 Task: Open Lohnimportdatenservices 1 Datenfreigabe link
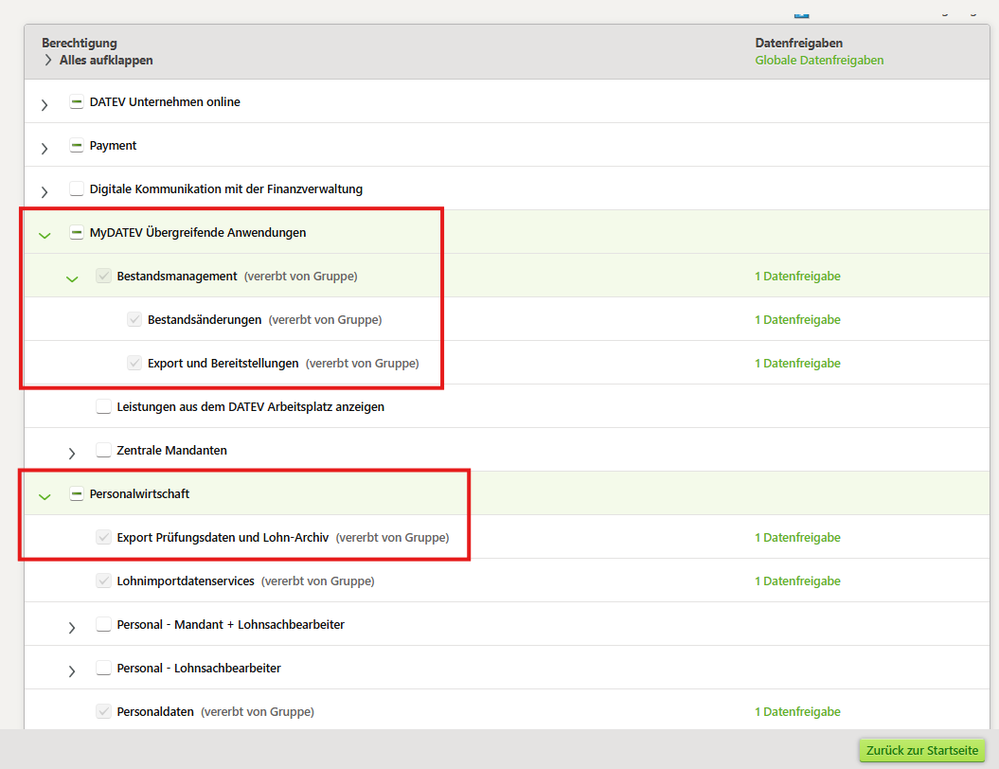[797, 580]
